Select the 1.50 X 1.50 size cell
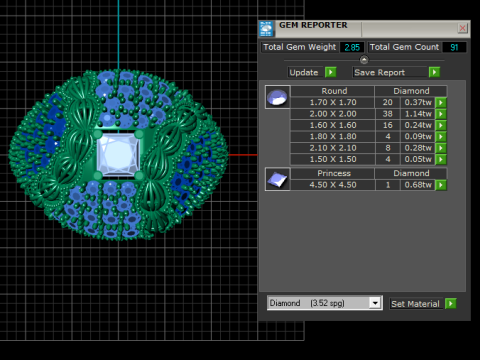The image size is (480, 360). point(333,159)
